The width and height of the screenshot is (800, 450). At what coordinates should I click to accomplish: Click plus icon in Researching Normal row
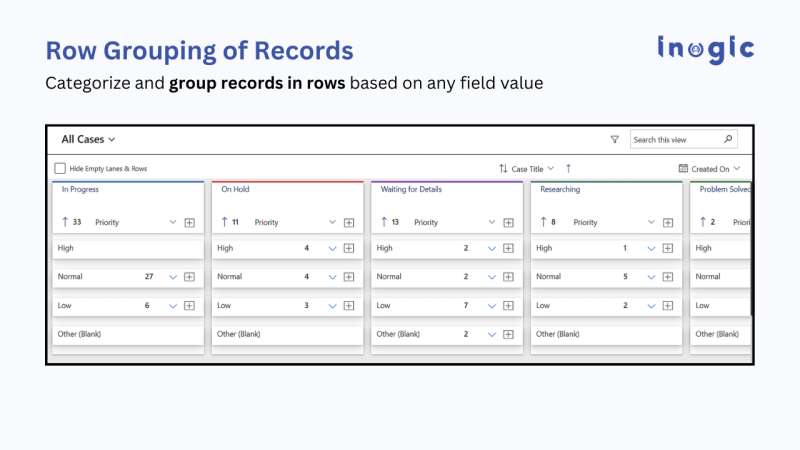668,277
